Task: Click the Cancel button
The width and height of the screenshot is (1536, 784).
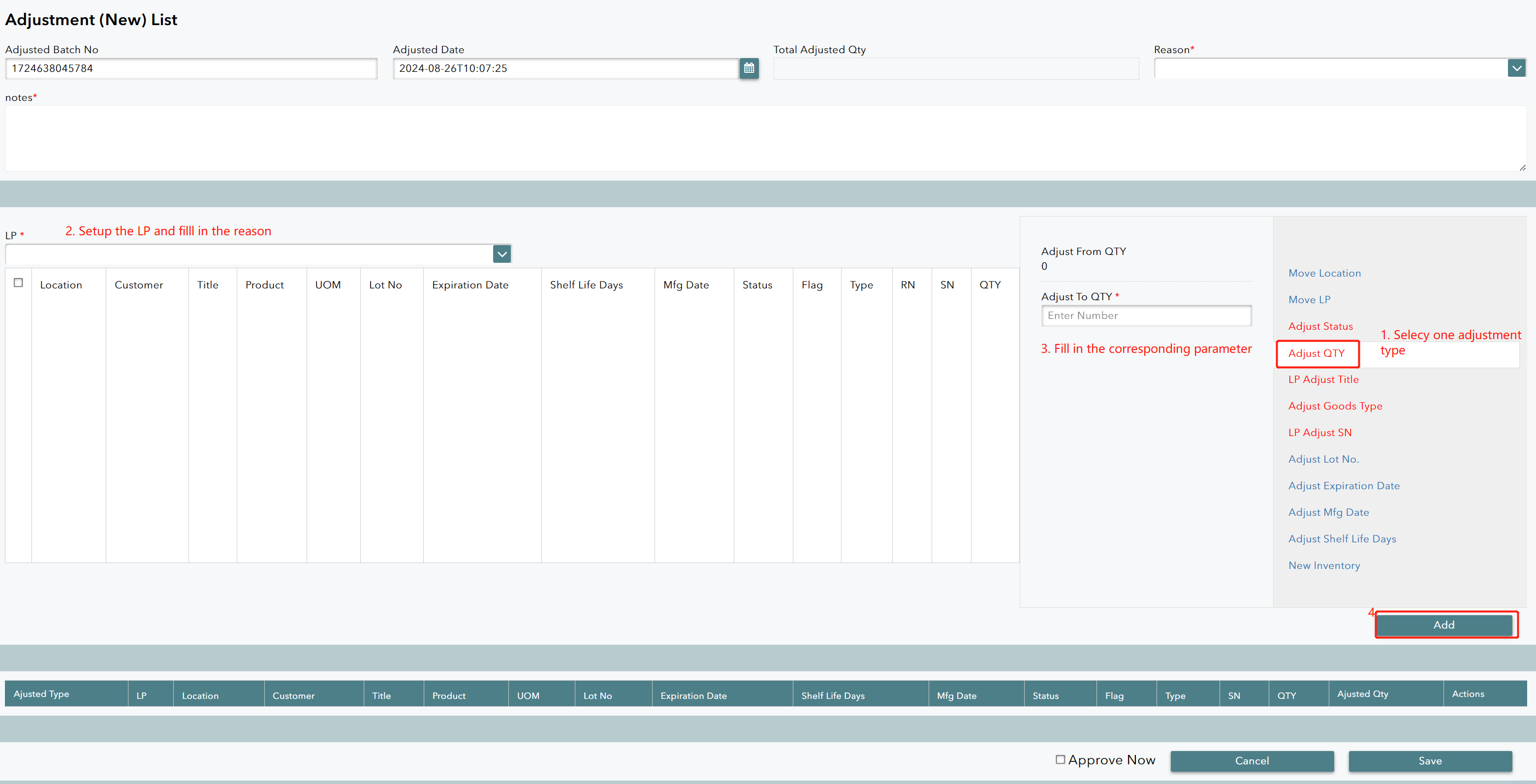Action: click(x=1252, y=761)
